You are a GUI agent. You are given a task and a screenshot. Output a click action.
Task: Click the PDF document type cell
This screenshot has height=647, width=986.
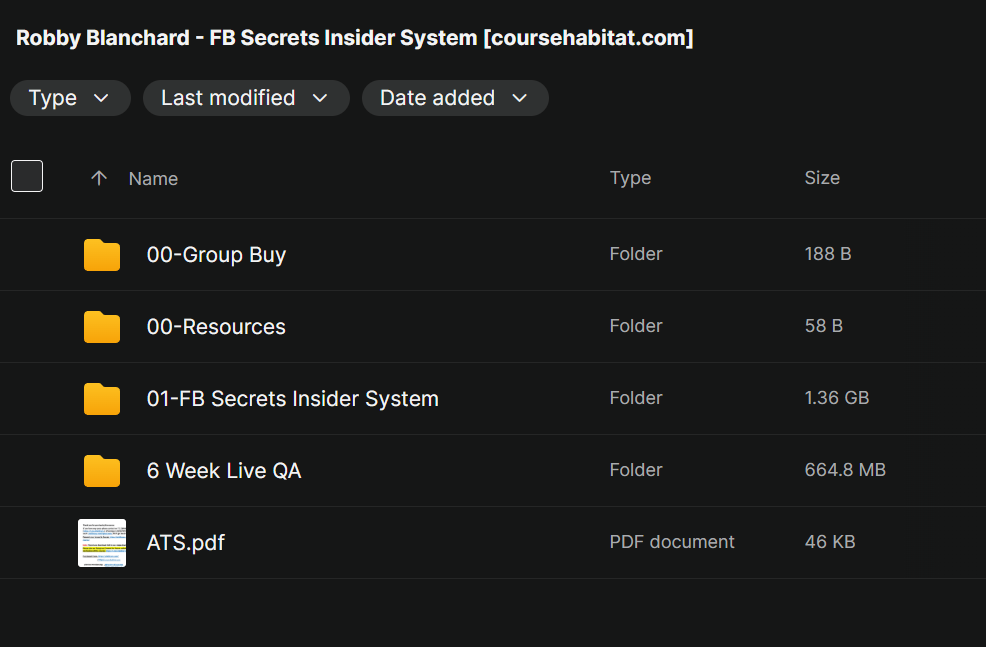[x=672, y=542]
